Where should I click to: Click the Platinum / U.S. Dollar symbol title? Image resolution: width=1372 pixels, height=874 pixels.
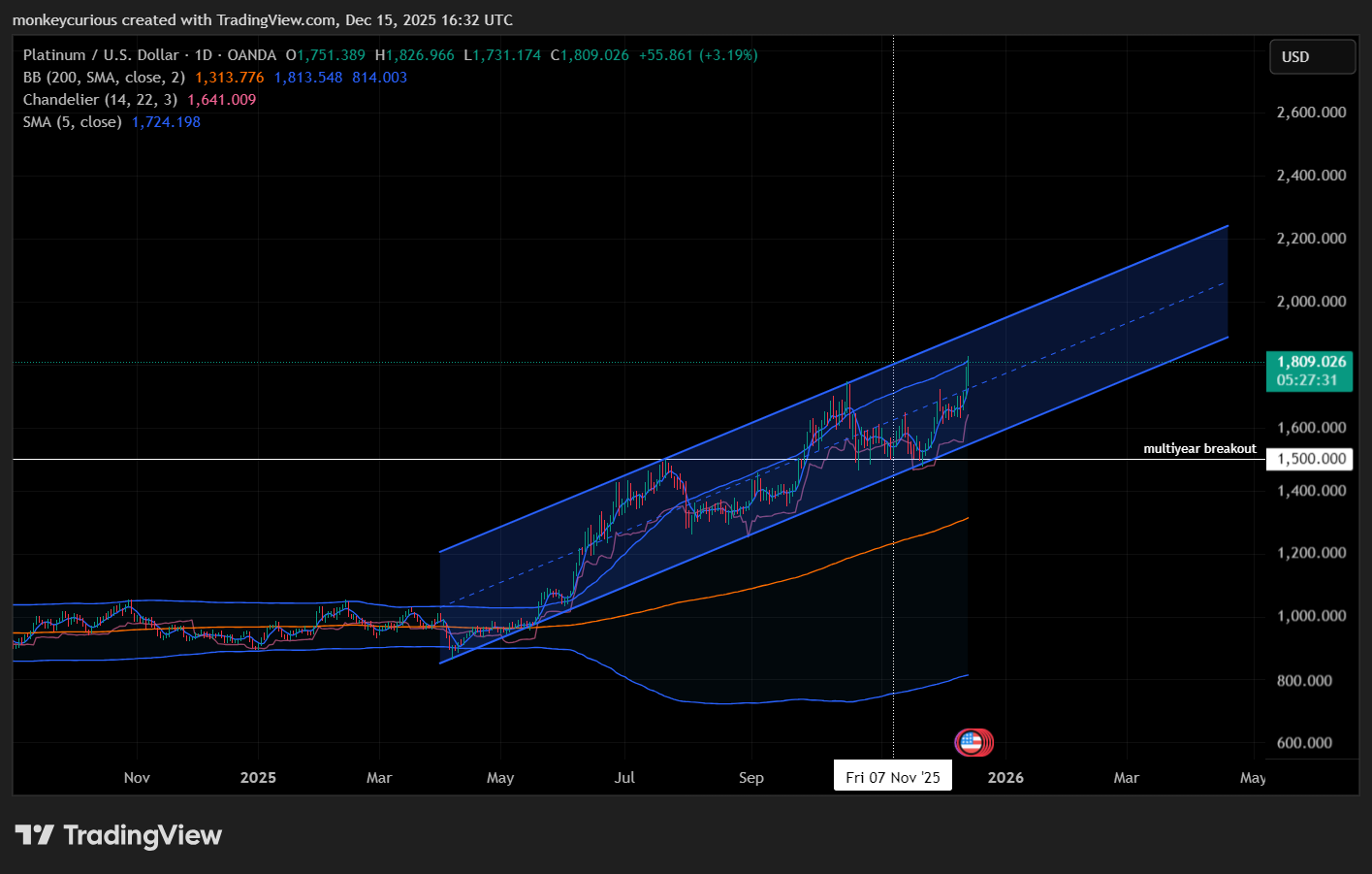[101, 55]
